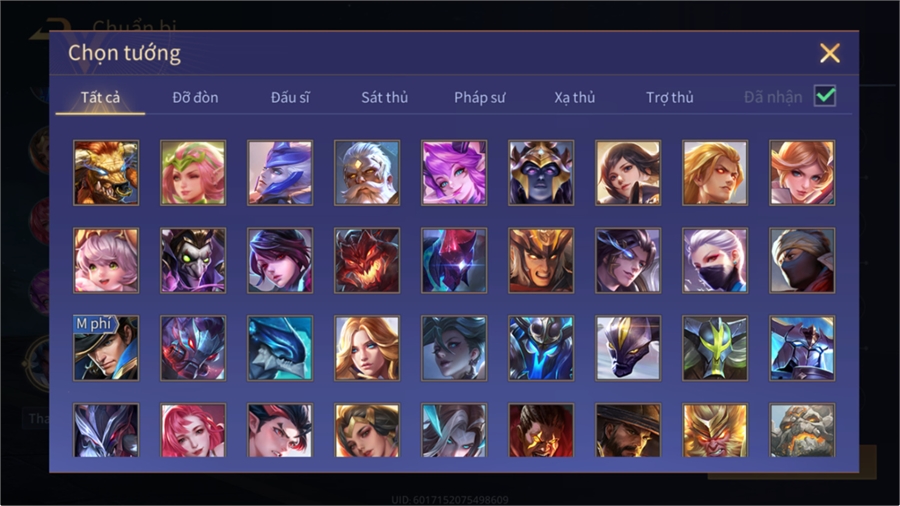900x506 pixels.
Task: Select the plague doctor masked hero
Action: click(x=193, y=260)
